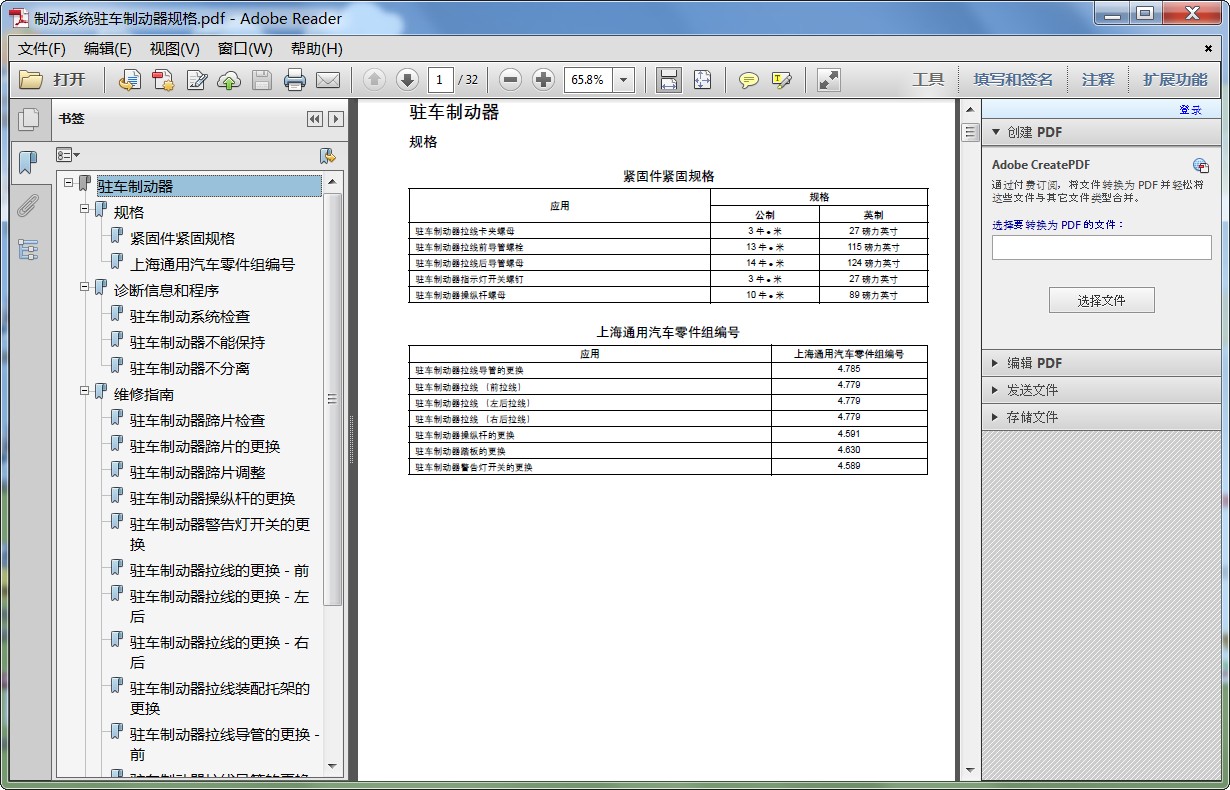Collapse the 维修指南 bookmark node
This screenshot has height=790, width=1230.
[x=85, y=392]
